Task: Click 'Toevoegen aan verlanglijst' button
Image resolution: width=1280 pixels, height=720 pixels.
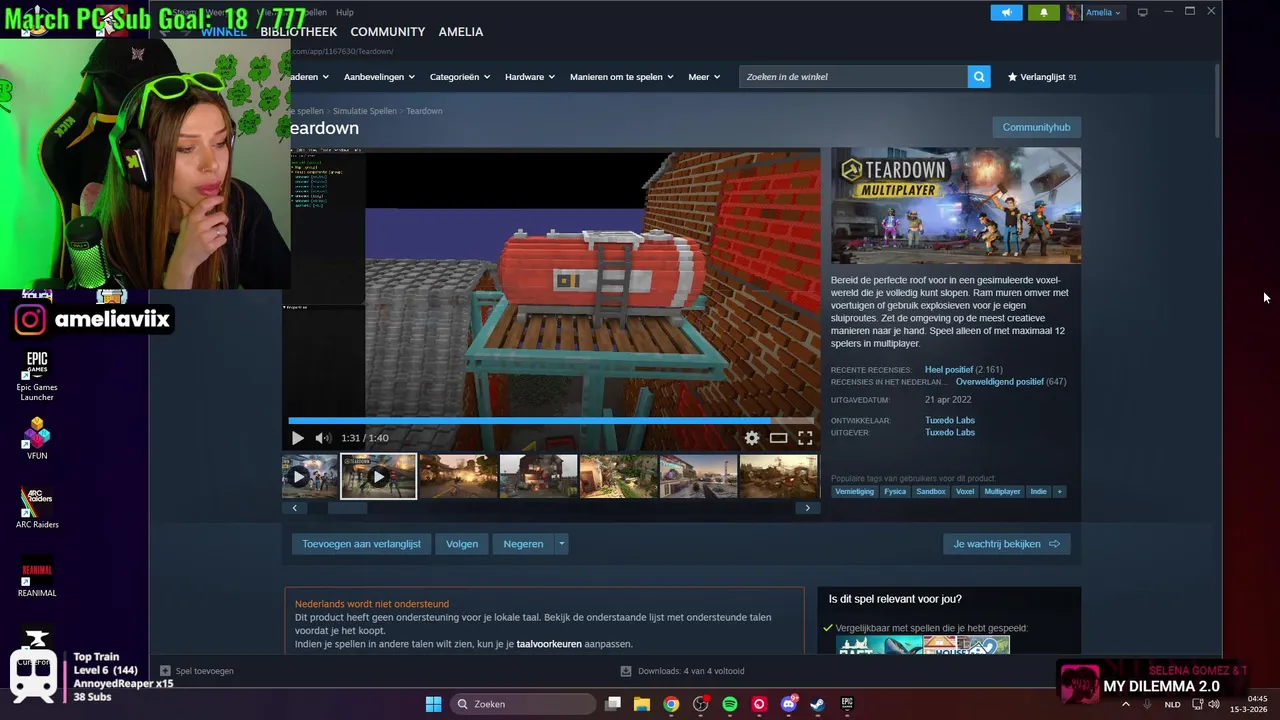Action: (361, 544)
